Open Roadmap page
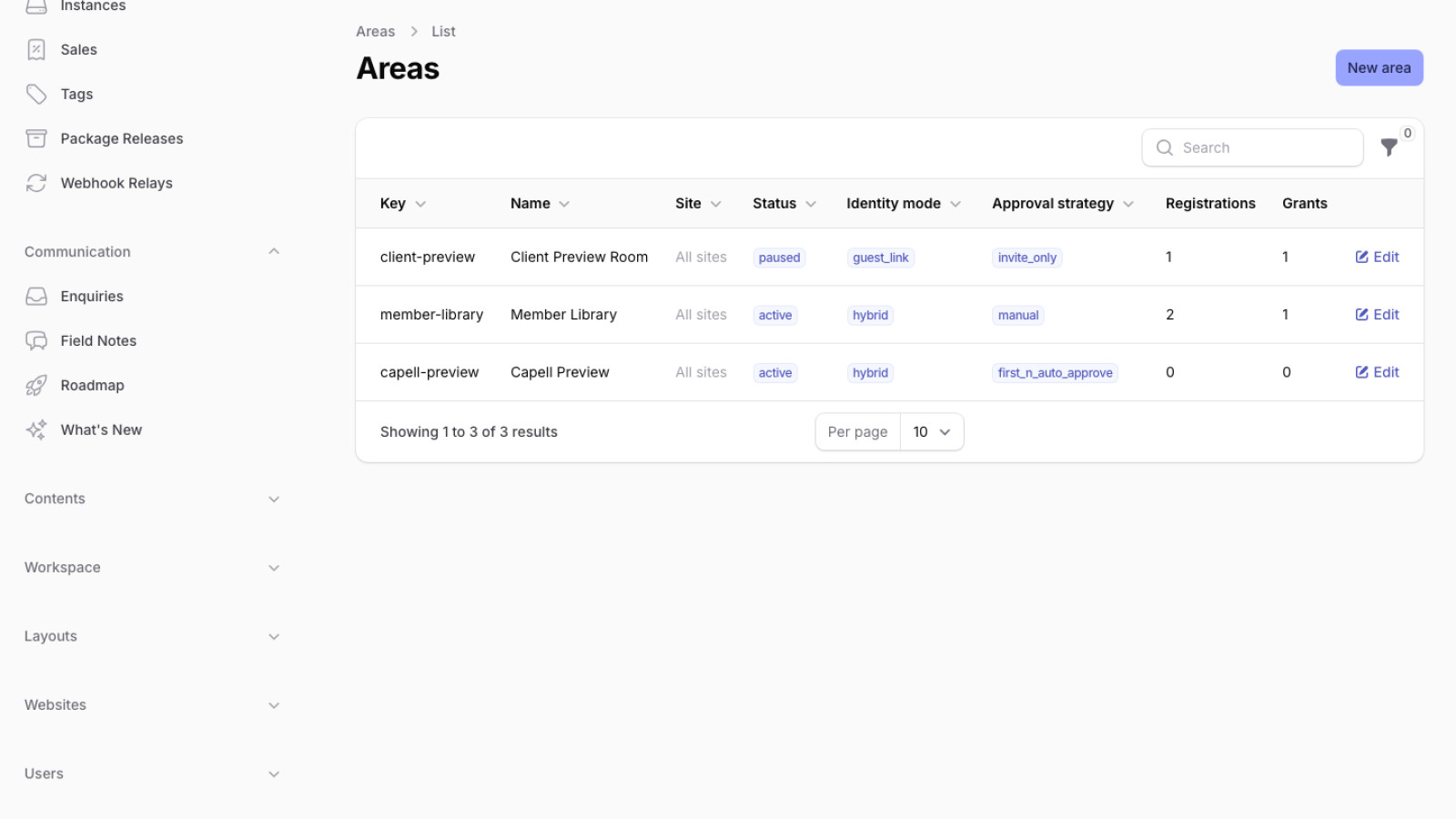The height and width of the screenshot is (819, 1456). [93, 386]
